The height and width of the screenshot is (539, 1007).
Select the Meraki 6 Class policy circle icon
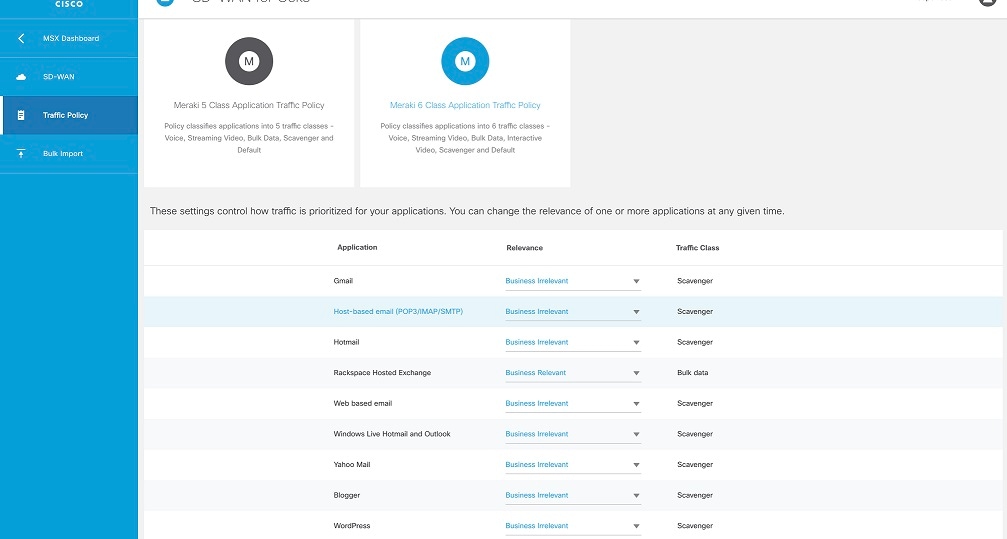(465, 61)
